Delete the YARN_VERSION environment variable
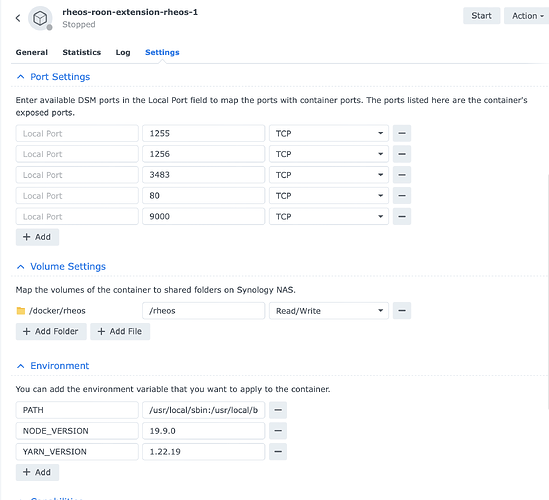Image resolution: width=549 pixels, height=500 pixels. pos(278,452)
